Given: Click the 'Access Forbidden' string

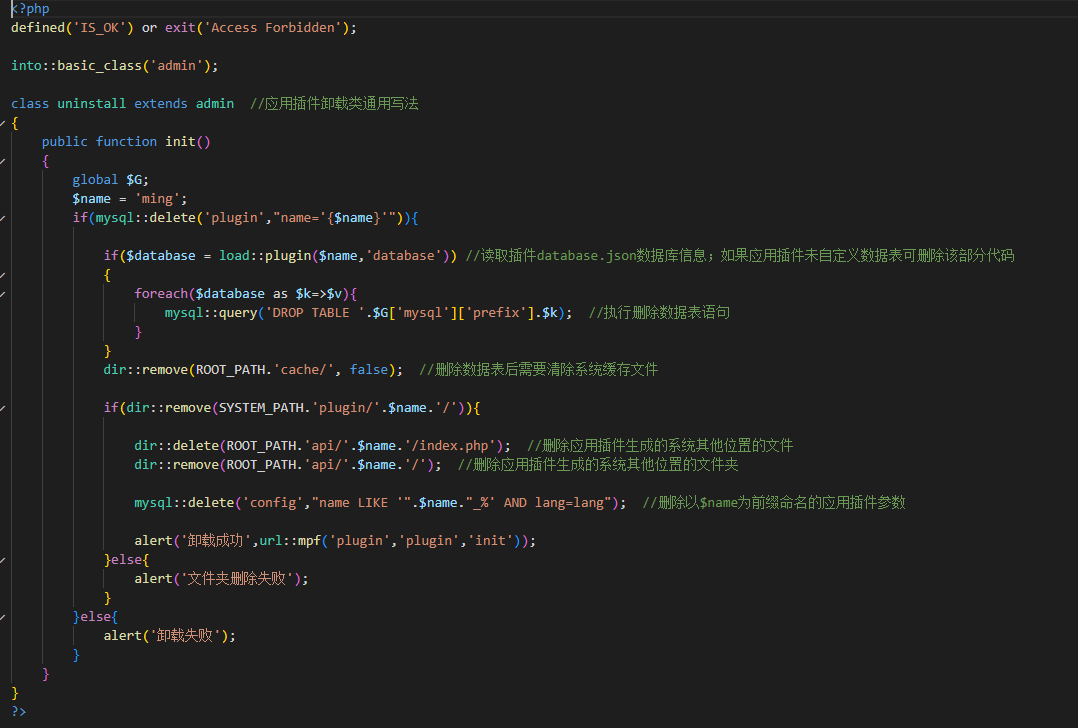Looking at the screenshot, I should (x=276, y=28).
